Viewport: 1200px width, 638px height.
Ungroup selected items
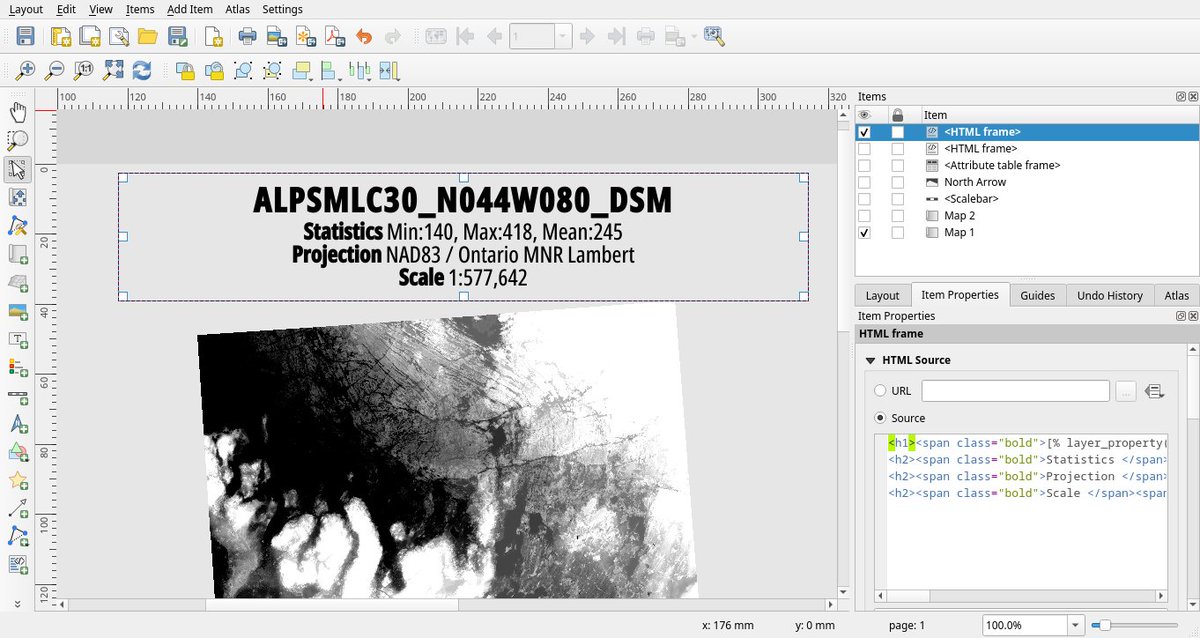[272, 70]
